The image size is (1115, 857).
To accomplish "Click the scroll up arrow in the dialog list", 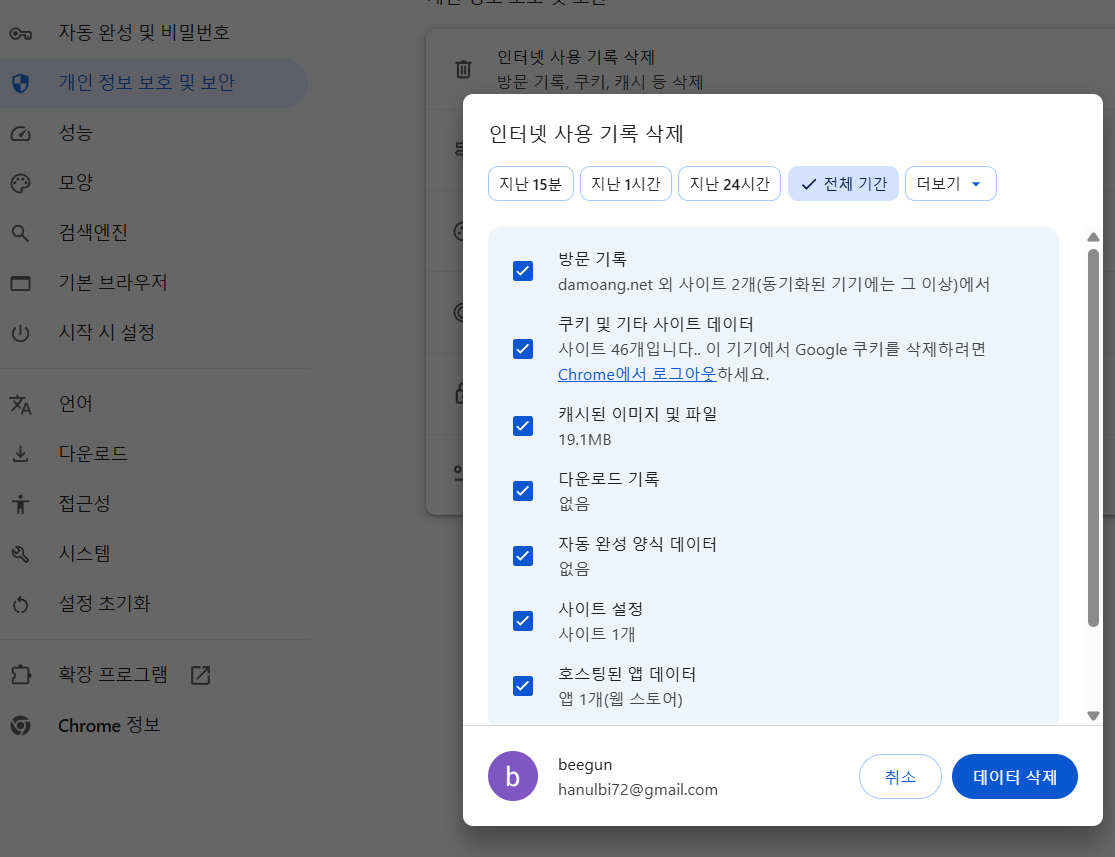I will [1094, 237].
